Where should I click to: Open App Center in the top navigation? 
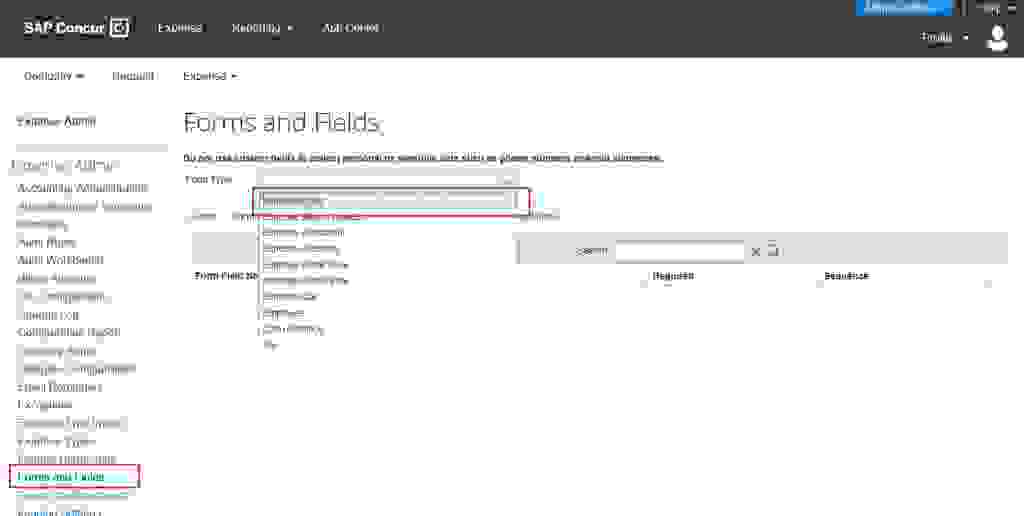coord(351,28)
